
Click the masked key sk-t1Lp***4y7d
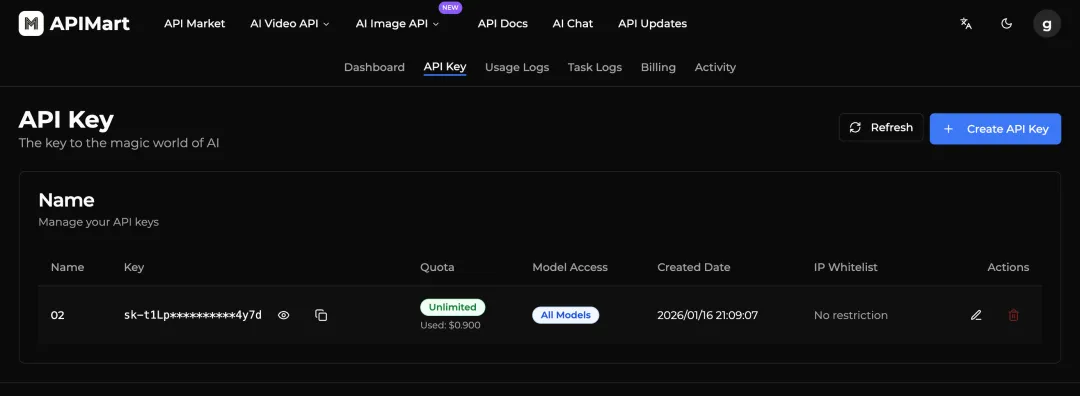(193, 315)
